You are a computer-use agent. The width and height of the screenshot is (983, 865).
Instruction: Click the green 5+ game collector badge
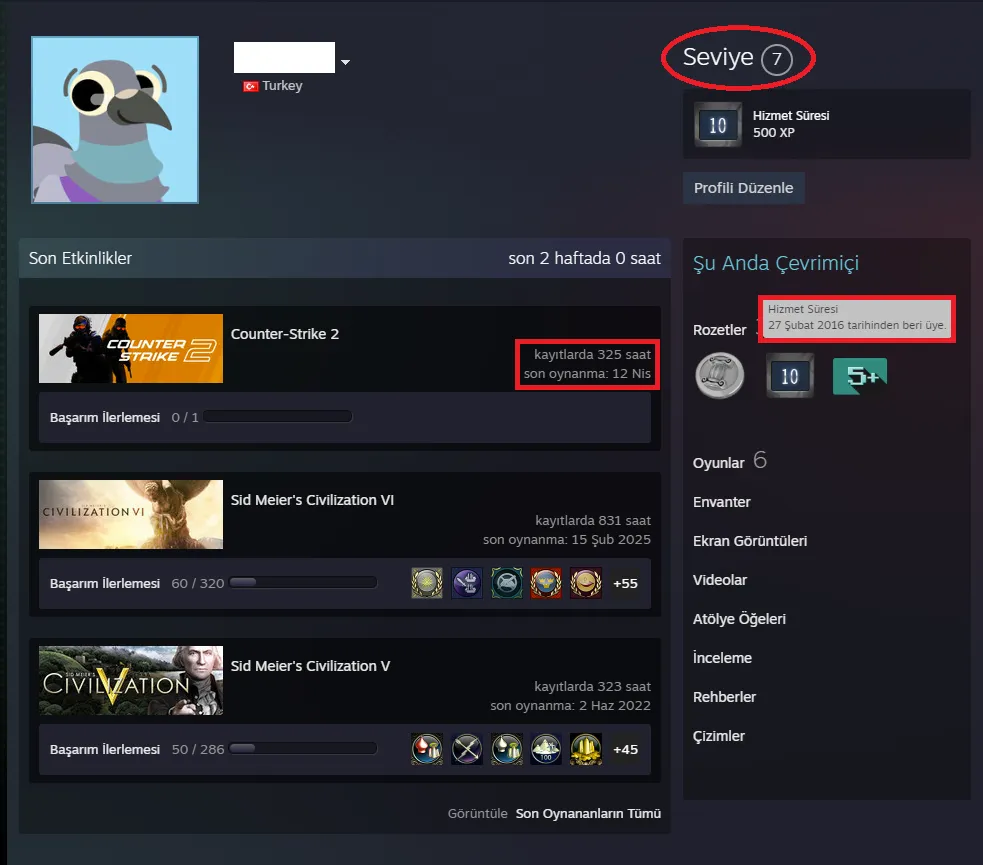pos(860,377)
